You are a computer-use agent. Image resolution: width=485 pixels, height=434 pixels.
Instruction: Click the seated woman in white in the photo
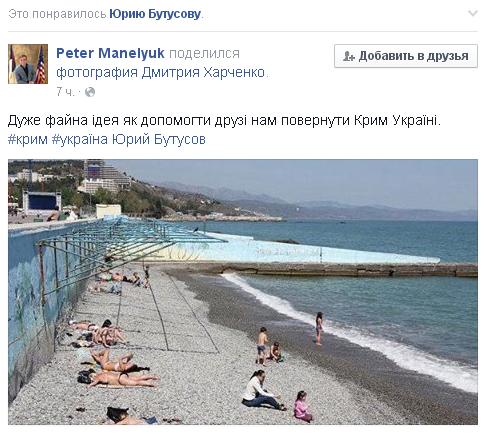(x=262, y=390)
